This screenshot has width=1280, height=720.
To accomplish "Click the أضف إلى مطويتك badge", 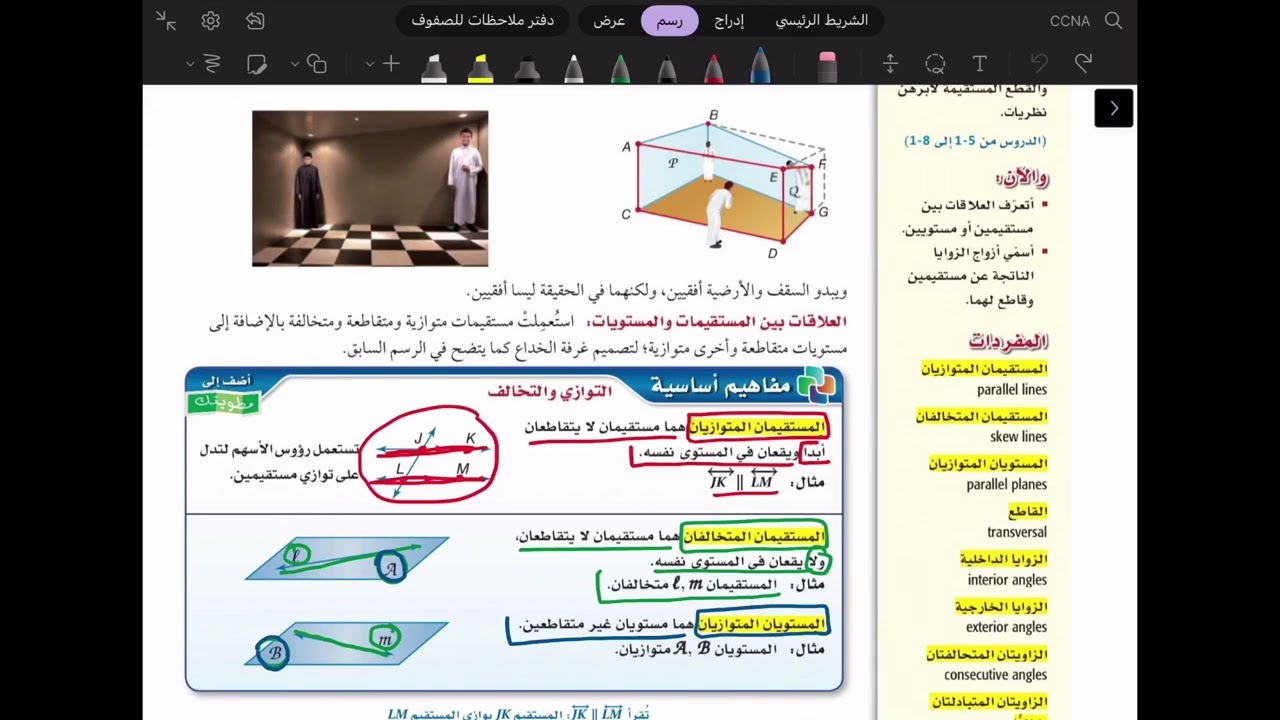I will 224,394.
